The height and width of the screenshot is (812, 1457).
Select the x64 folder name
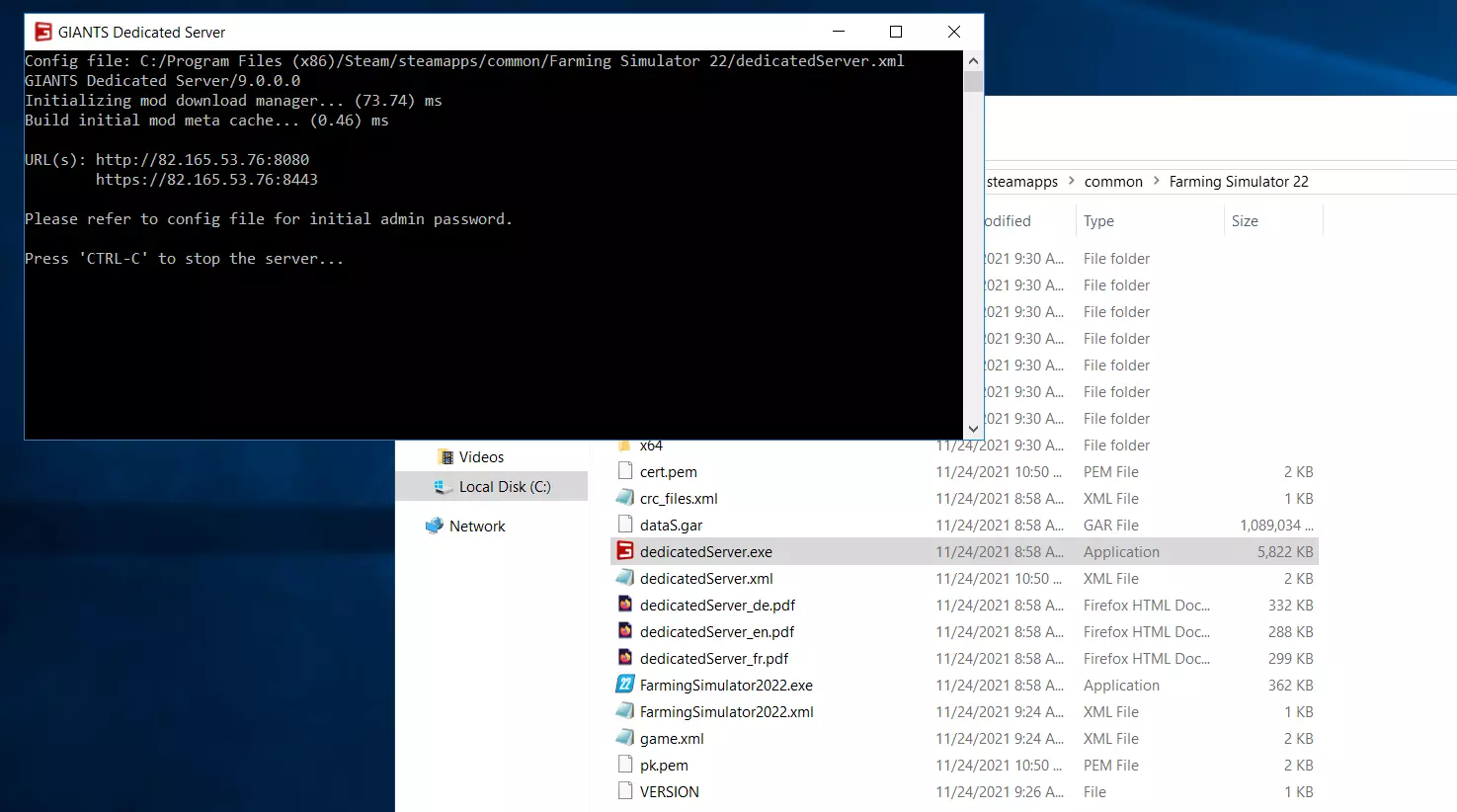point(651,446)
